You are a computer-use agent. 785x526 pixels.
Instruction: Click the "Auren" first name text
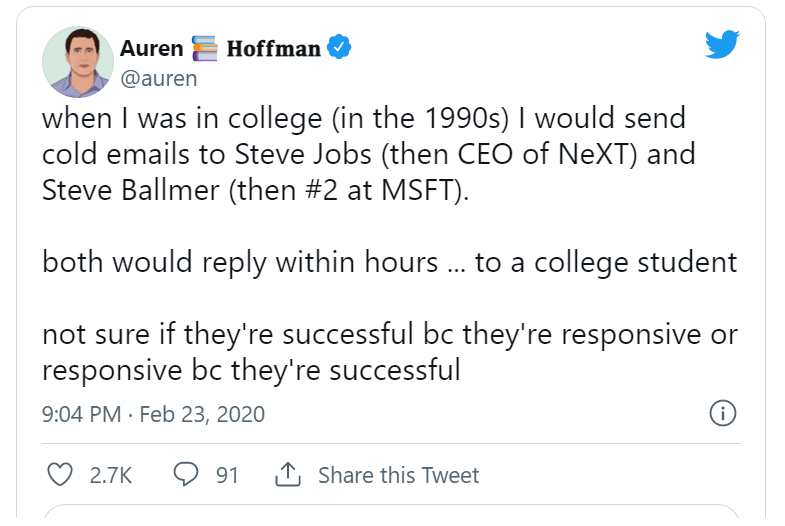click(x=152, y=48)
